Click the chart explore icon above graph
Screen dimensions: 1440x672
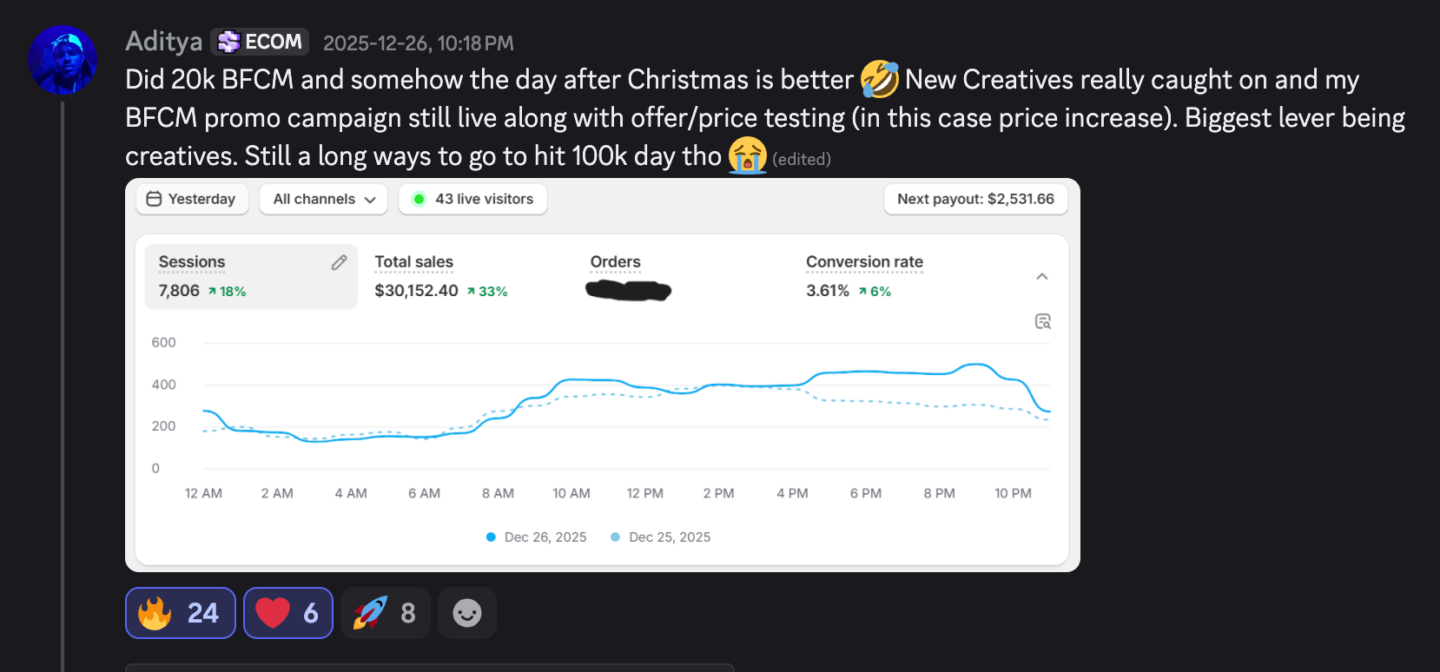click(x=1043, y=321)
